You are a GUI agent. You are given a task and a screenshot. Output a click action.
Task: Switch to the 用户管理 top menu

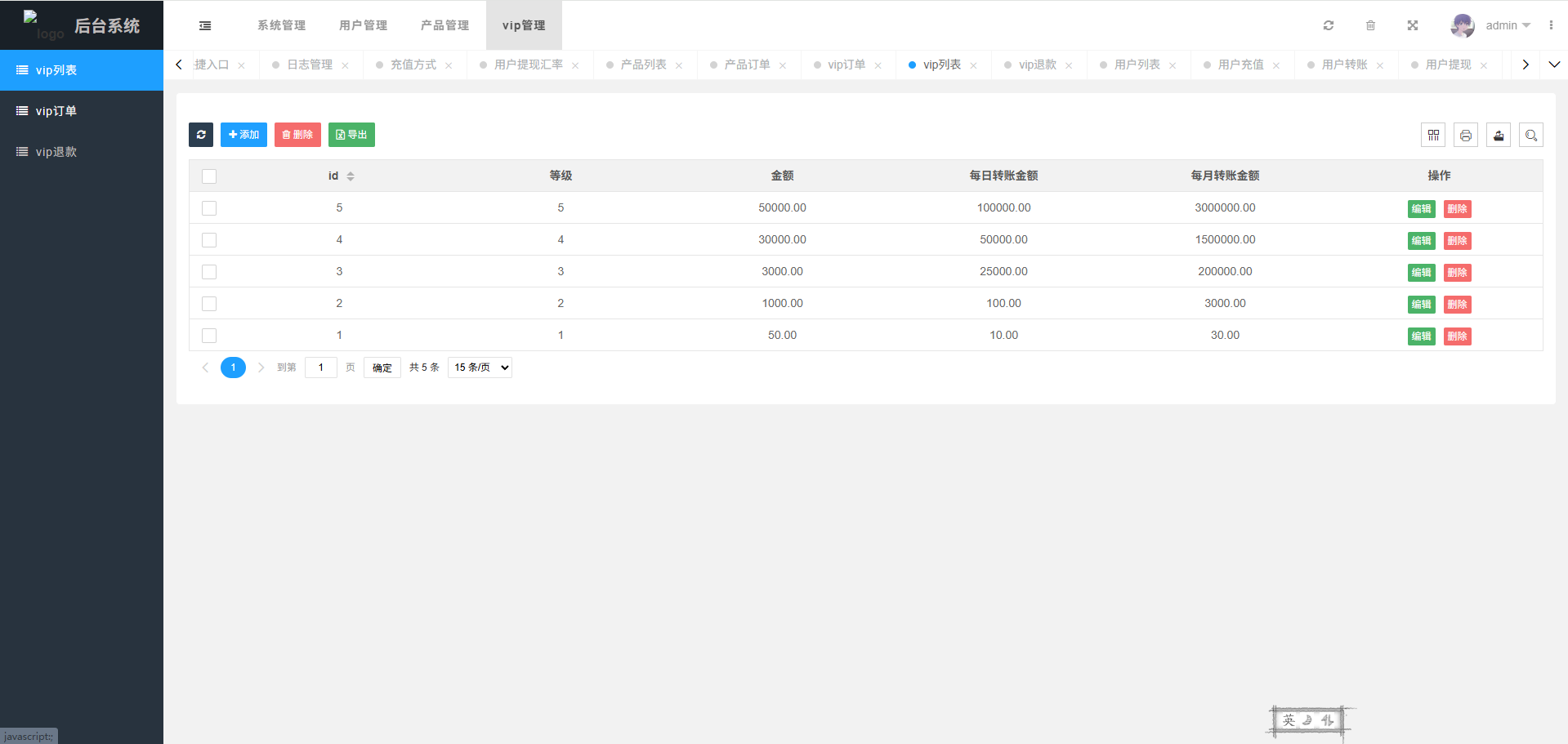[364, 25]
